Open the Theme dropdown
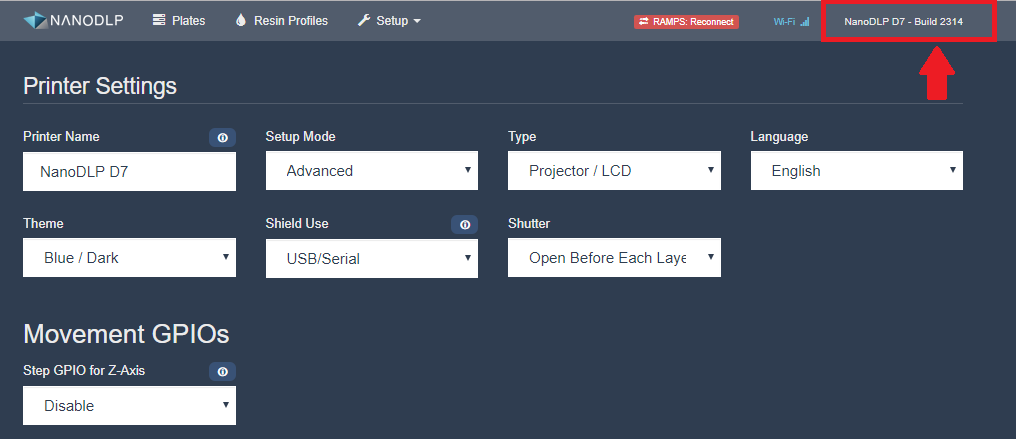Image resolution: width=1016 pixels, height=439 pixels. 130,258
